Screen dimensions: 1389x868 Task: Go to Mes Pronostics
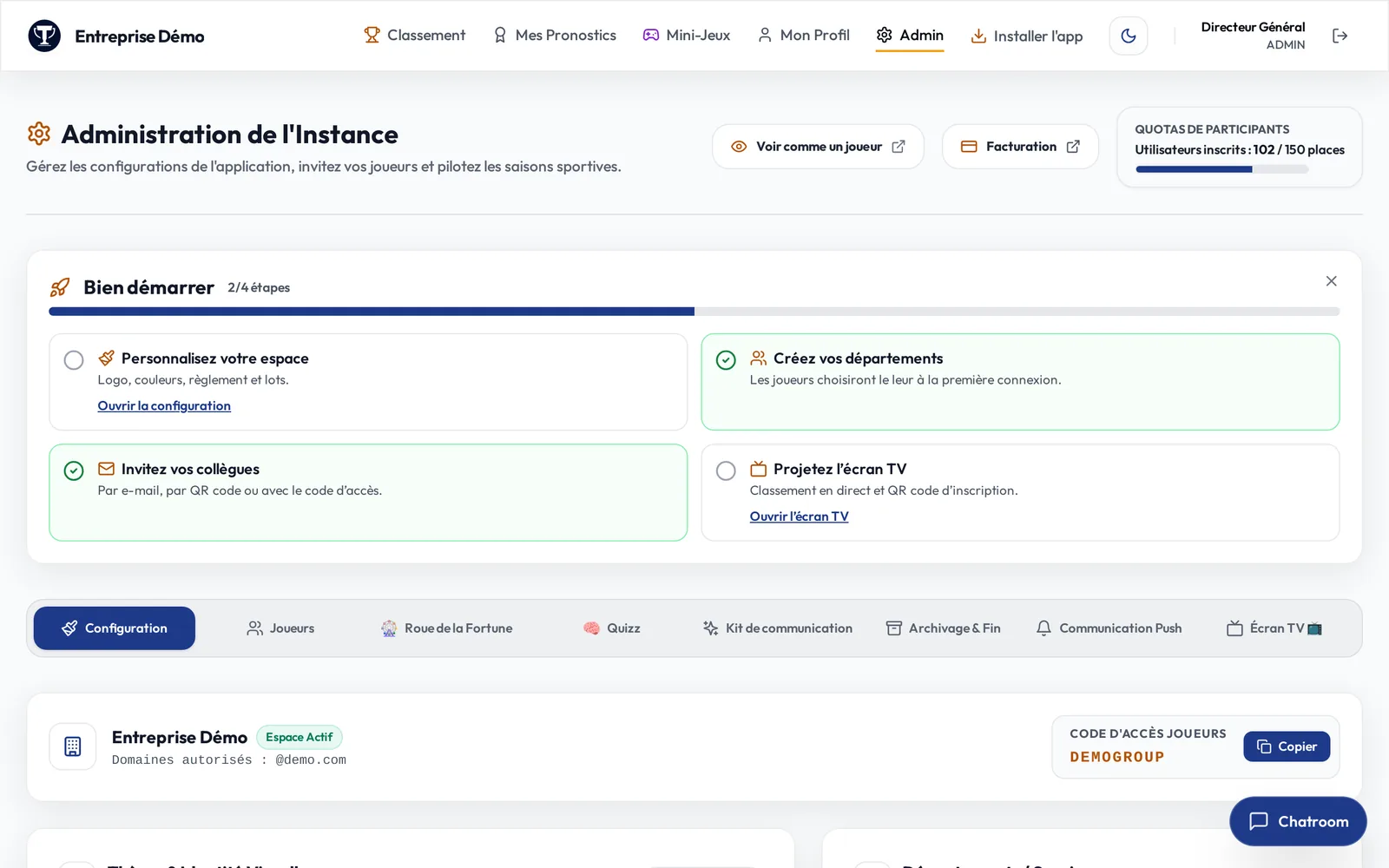(x=555, y=35)
